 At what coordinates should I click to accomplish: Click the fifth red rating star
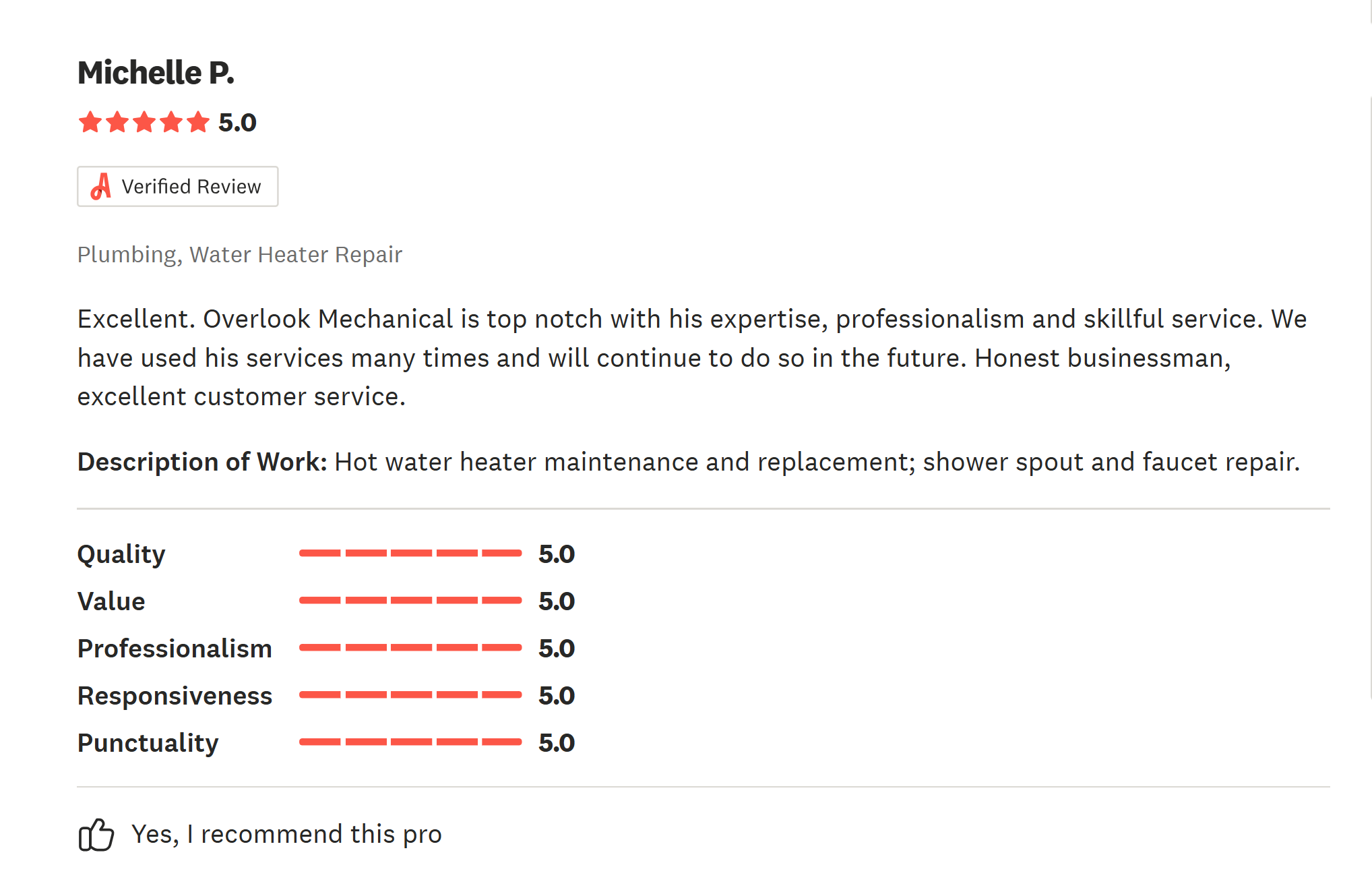point(198,123)
